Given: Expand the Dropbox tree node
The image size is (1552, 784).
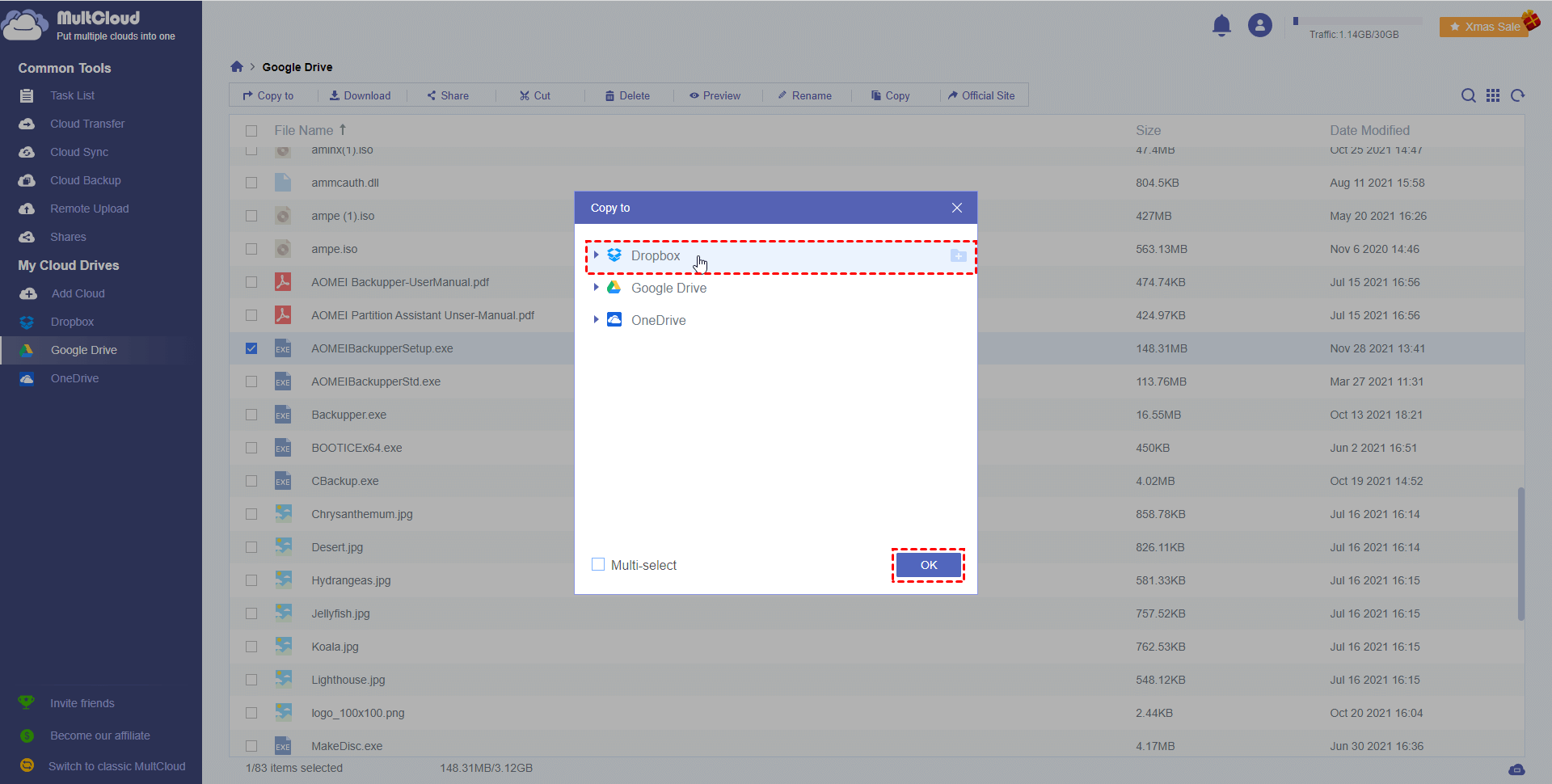Looking at the screenshot, I should (596, 255).
